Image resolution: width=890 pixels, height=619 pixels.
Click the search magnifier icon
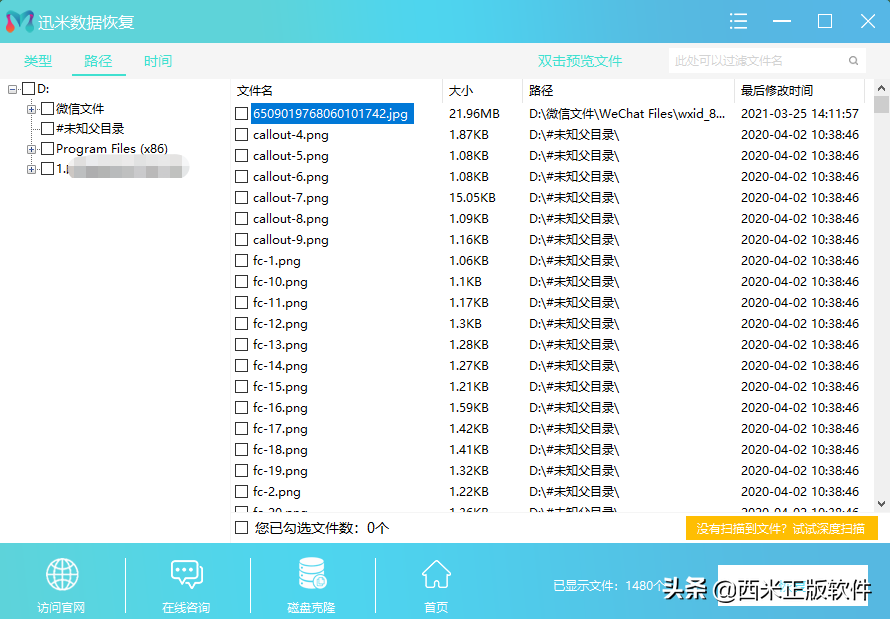tap(854, 61)
